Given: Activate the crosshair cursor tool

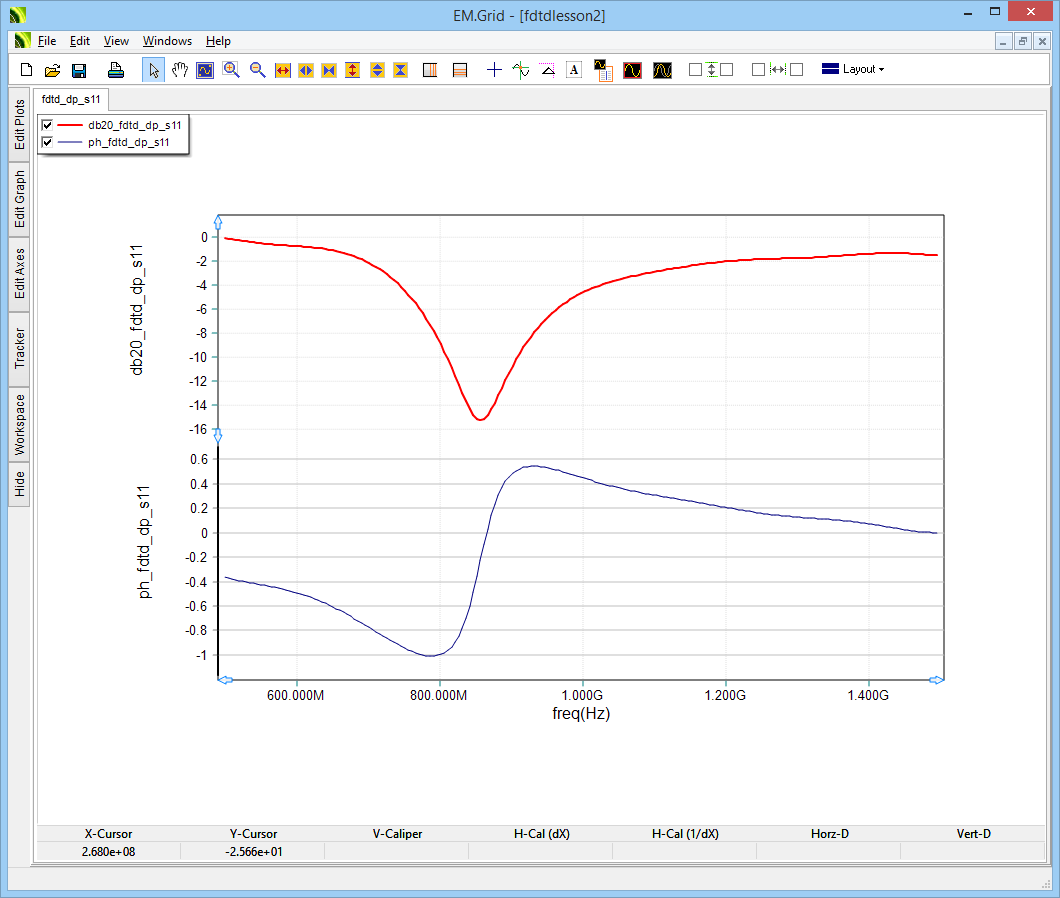Looking at the screenshot, I should coord(493,70).
